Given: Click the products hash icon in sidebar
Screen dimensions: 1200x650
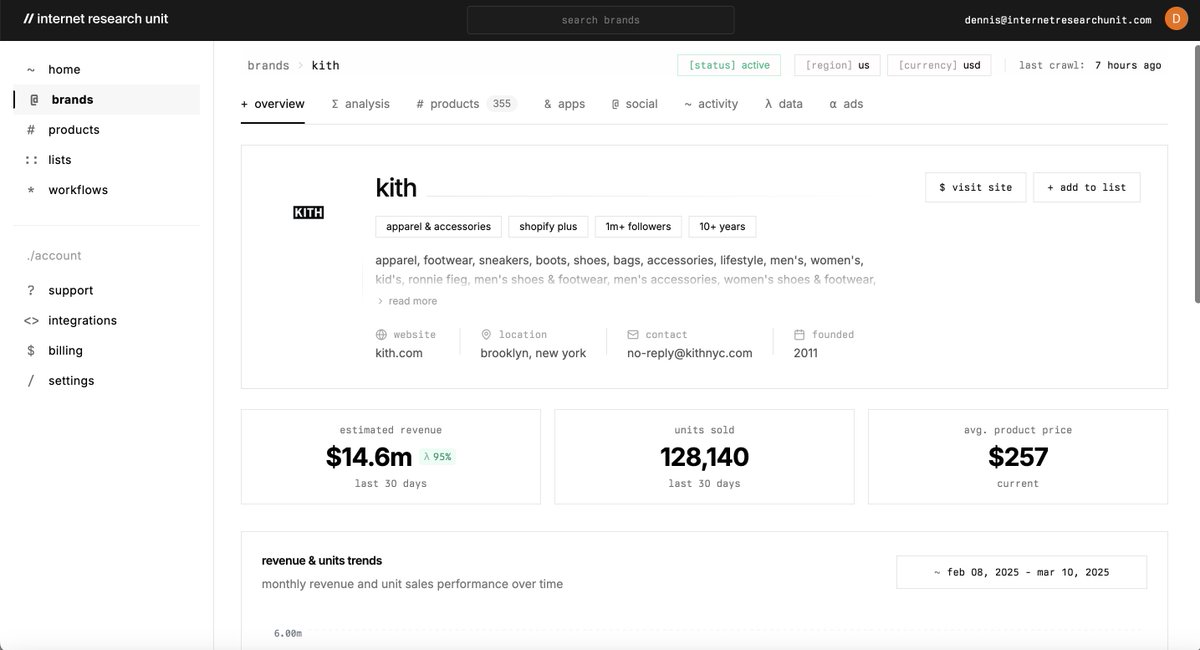Looking at the screenshot, I should point(31,130).
